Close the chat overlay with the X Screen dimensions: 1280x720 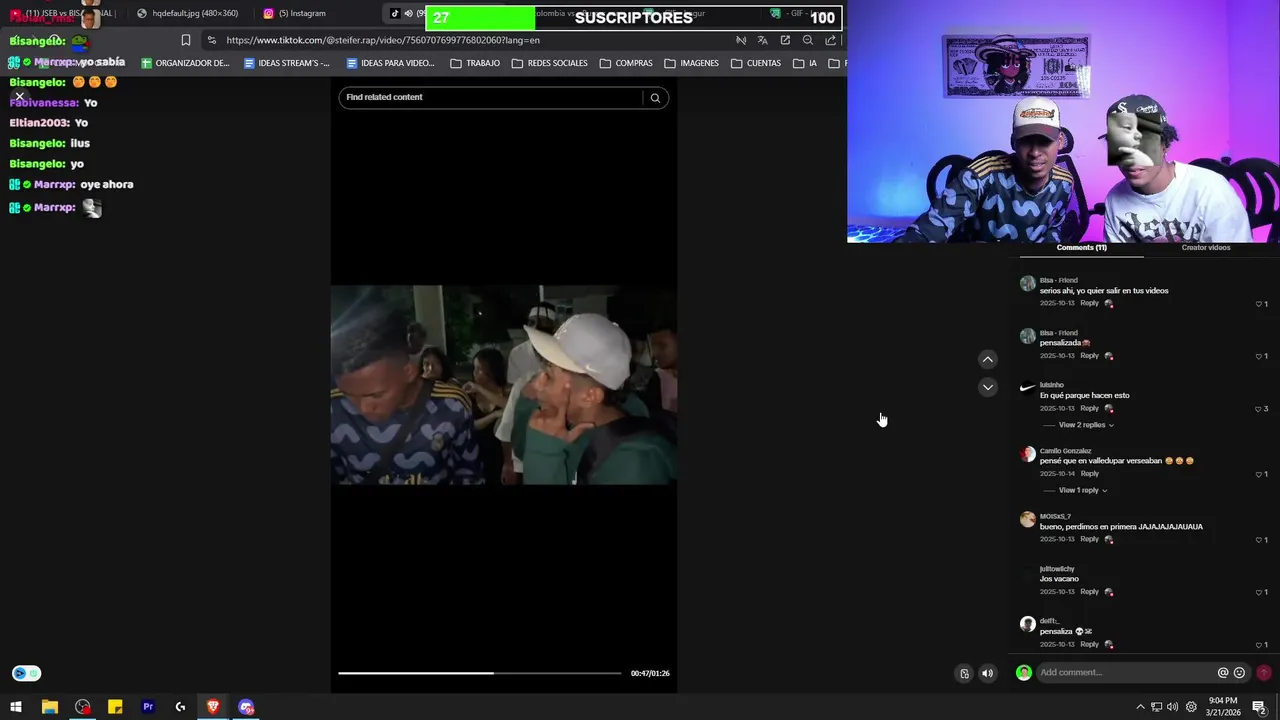click(19, 97)
